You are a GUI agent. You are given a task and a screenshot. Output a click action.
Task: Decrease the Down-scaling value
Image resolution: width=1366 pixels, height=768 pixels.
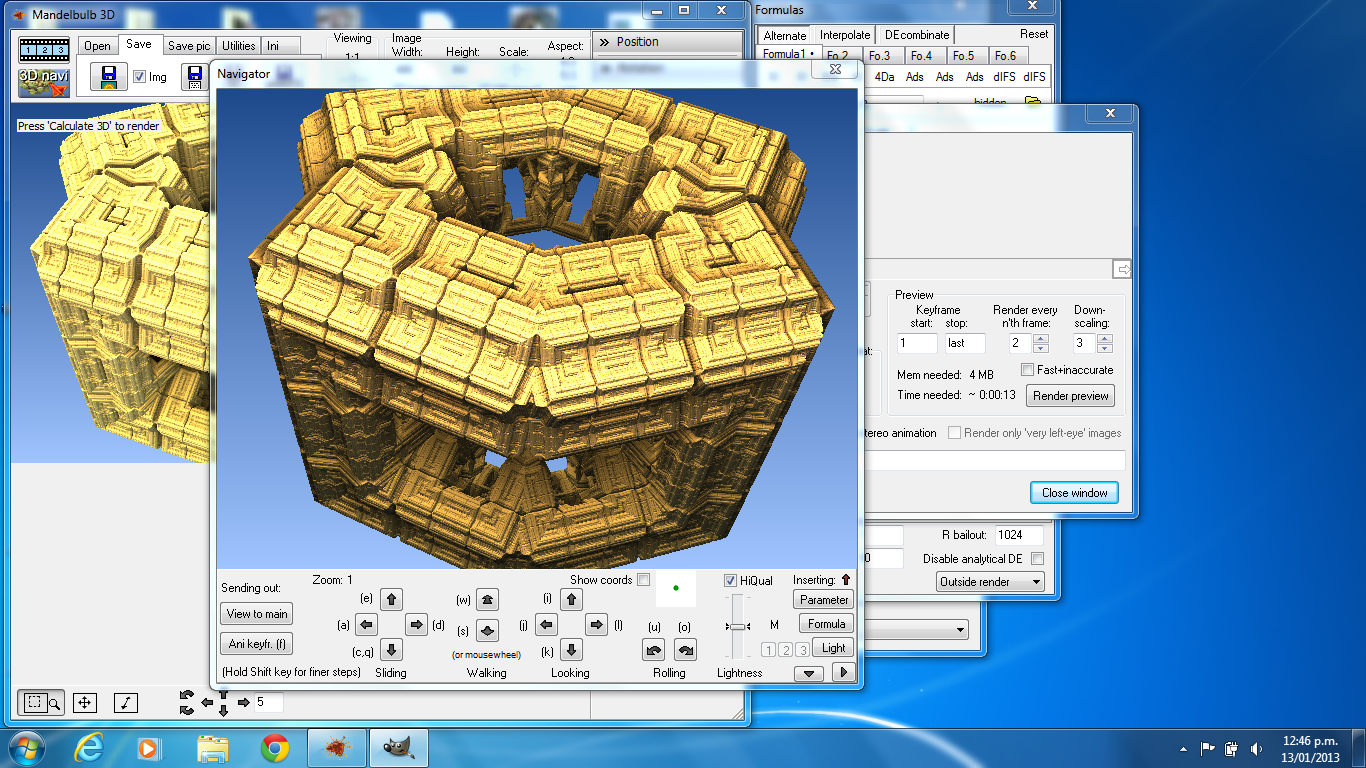pos(1105,348)
